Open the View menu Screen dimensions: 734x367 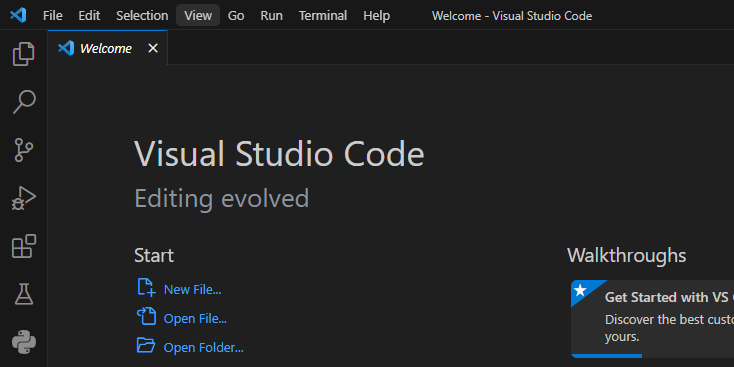[x=198, y=15]
